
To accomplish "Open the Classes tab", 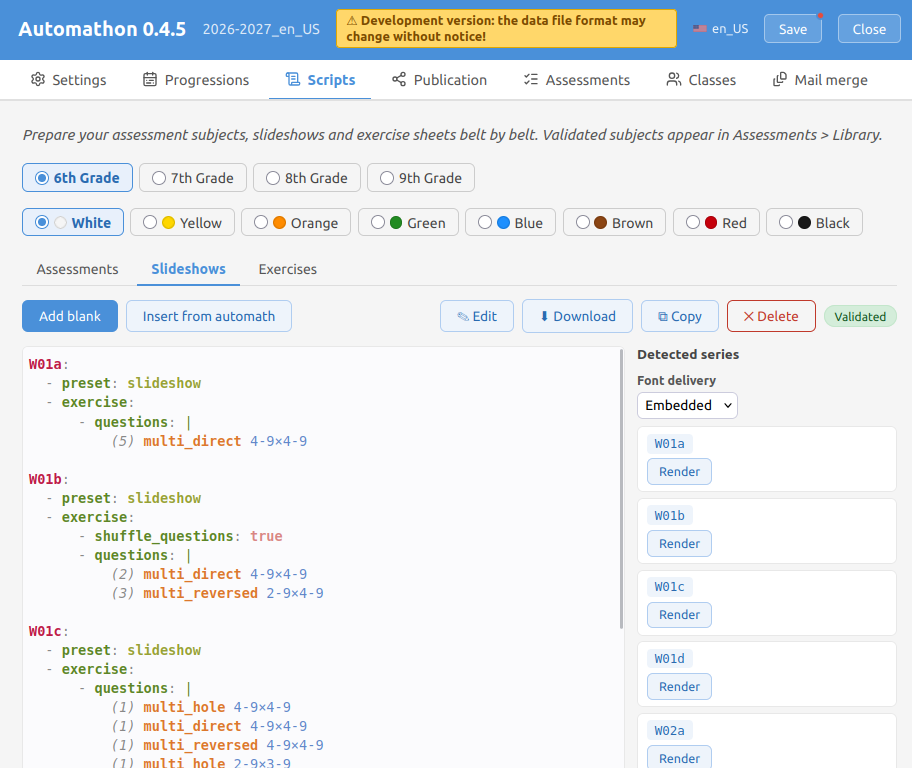I will point(701,80).
